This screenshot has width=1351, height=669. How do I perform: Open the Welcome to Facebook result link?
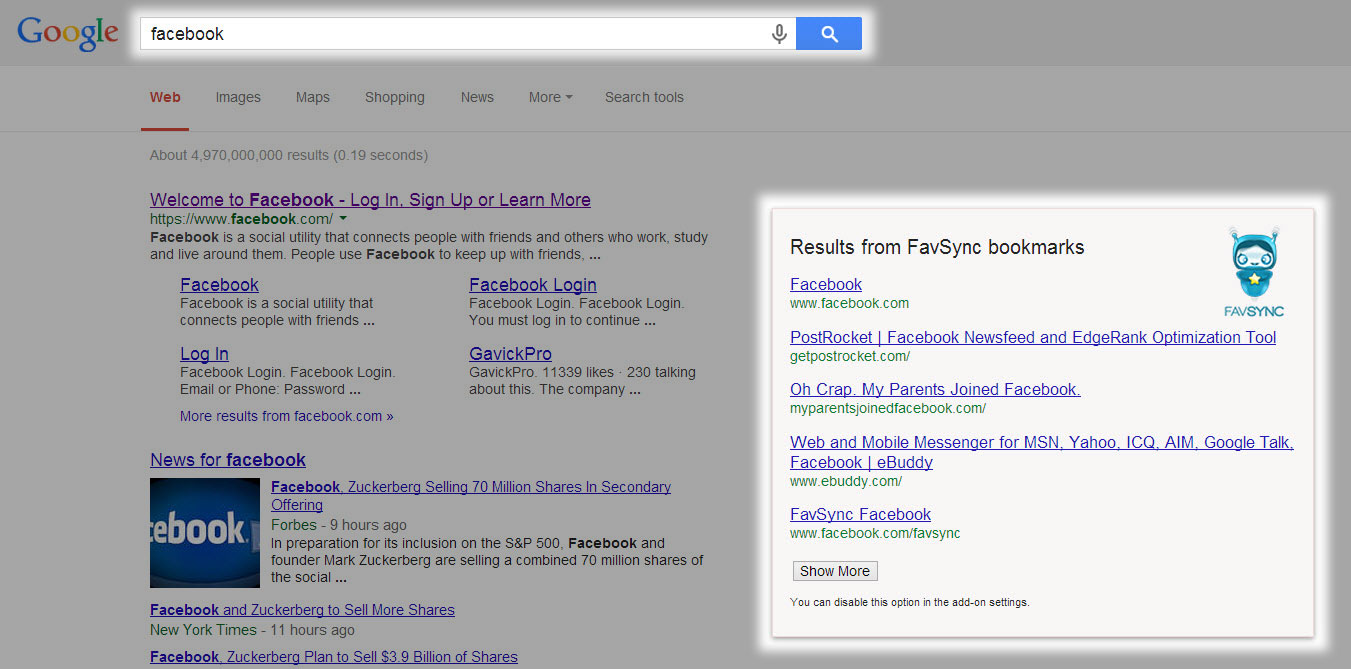[370, 200]
